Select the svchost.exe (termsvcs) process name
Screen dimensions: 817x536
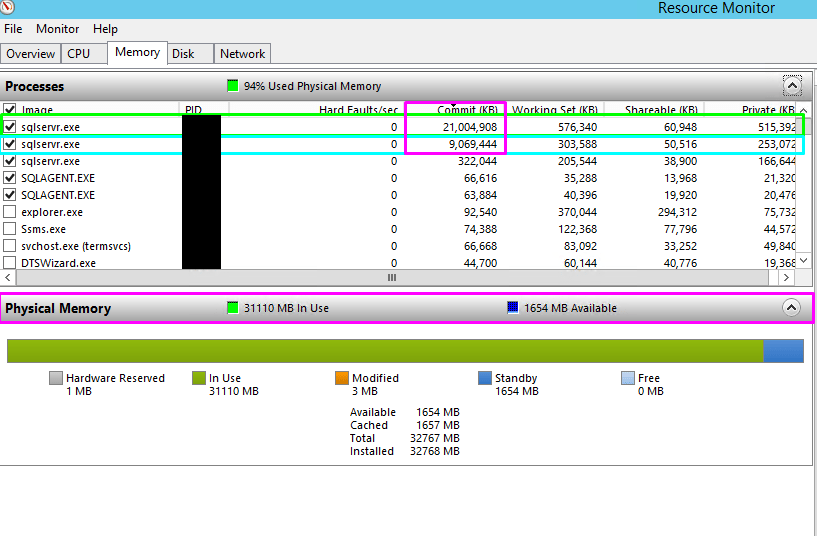point(76,246)
